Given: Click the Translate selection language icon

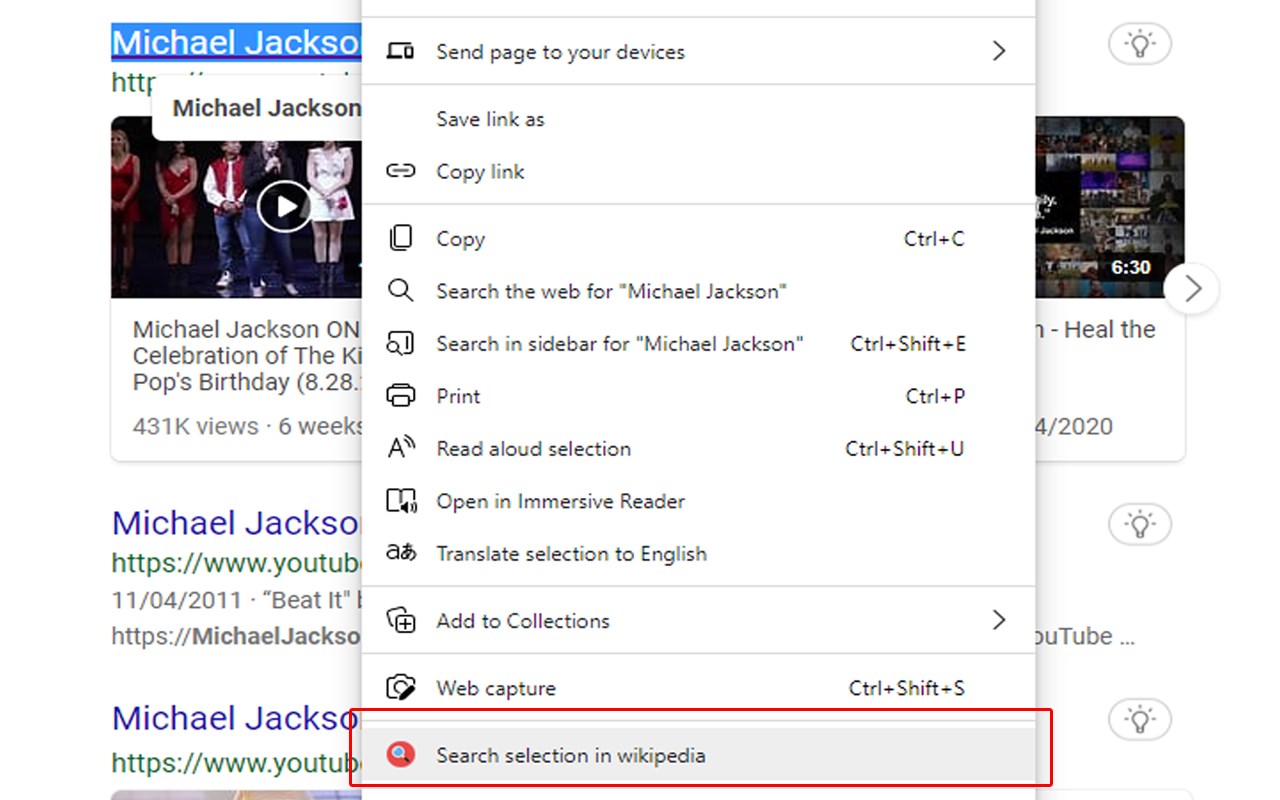Looking at the screenshot, I should point(400,553).
